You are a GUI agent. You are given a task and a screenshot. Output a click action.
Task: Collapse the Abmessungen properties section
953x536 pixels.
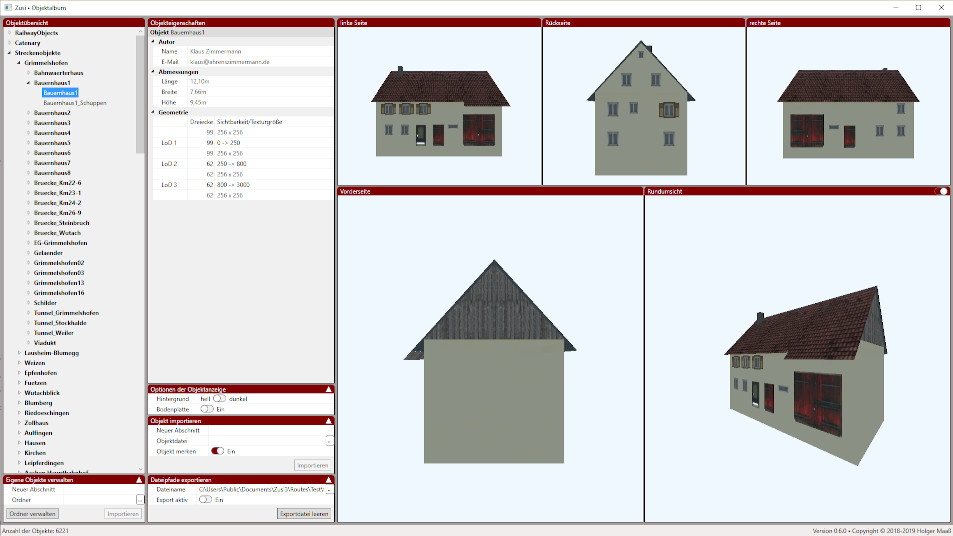tap(154, 72)
